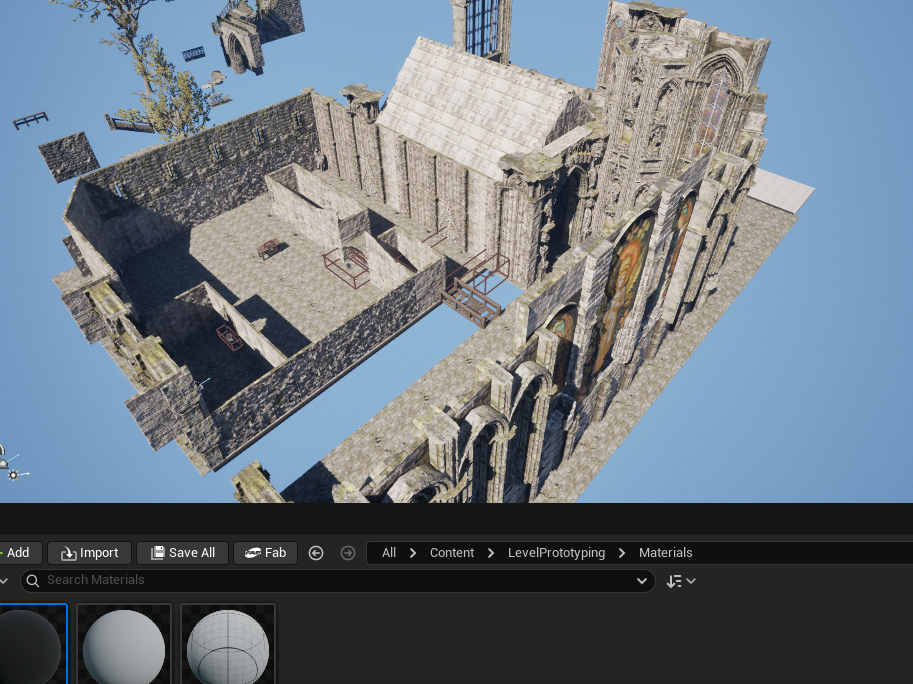Viewport: 913px width, 684px height.
Task: Select the grid wireframe sphere material
Action: (228, 645)
